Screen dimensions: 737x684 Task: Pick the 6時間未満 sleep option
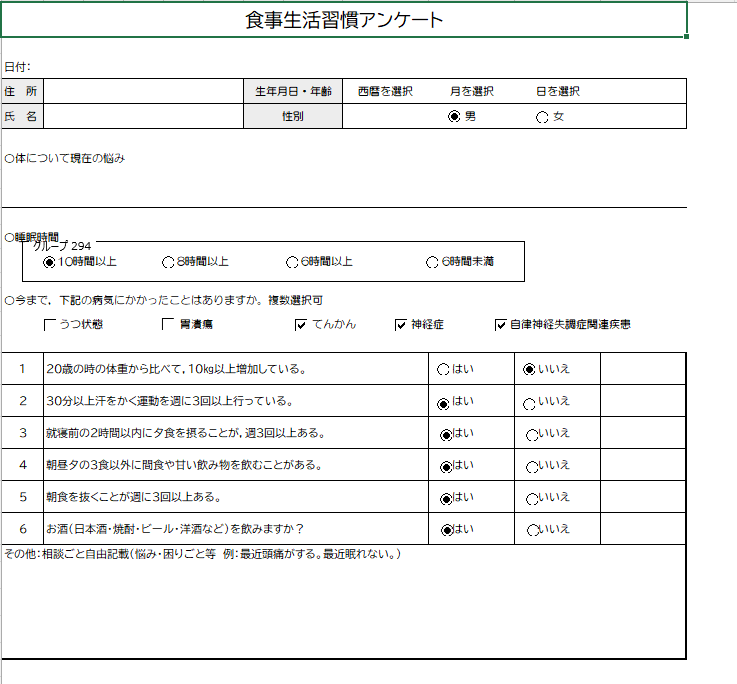coord(432,263)
